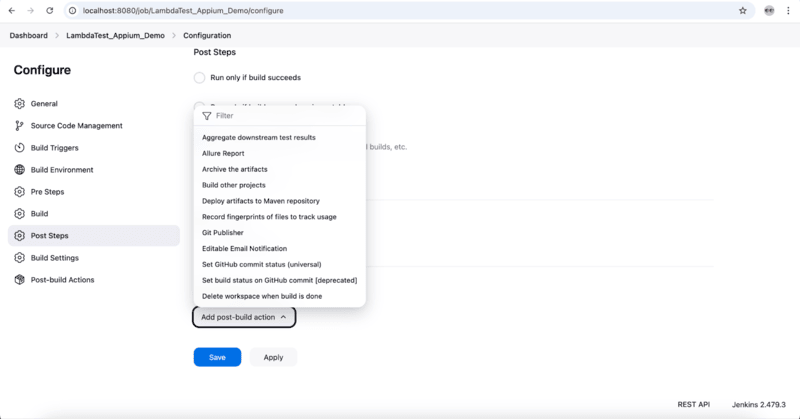Click the Source Code Management branch icon
The image size is (800, 419).
click(x=19, y=126)
